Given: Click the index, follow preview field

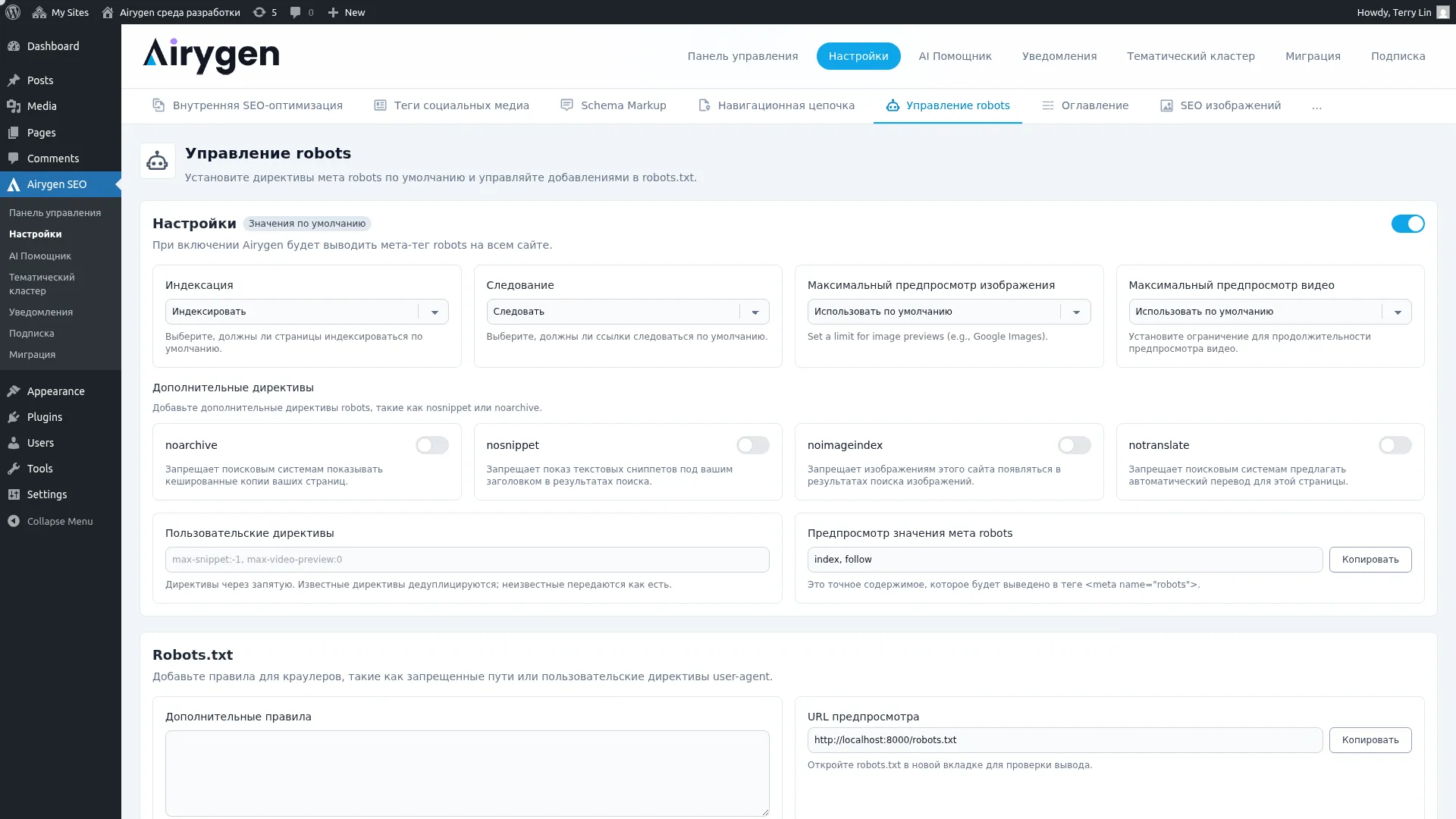Looking at the screenshot, I should click(1065, 560).
